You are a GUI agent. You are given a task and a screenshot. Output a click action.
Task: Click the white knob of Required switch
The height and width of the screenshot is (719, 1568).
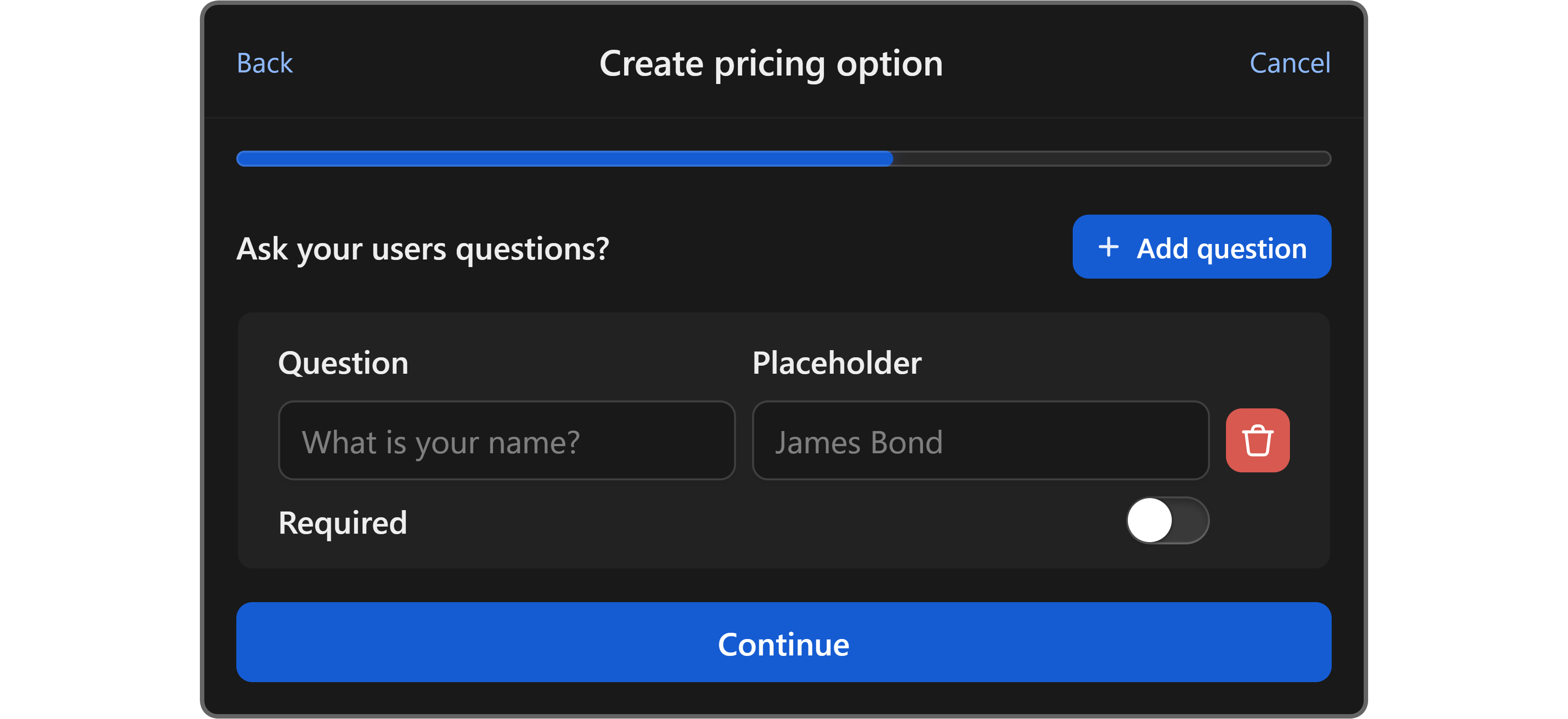1149,520
